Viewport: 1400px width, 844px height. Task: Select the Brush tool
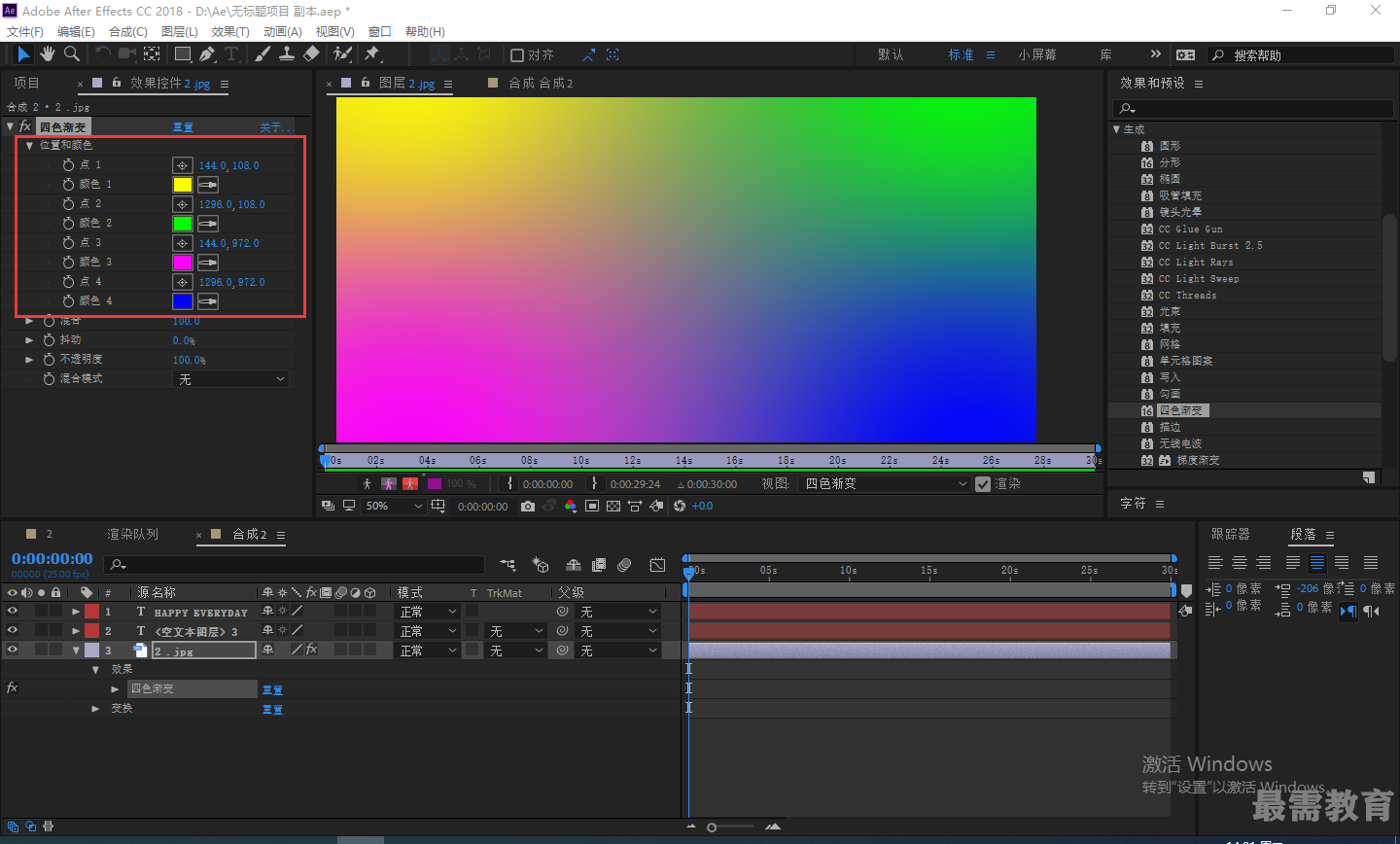[262, 54]
